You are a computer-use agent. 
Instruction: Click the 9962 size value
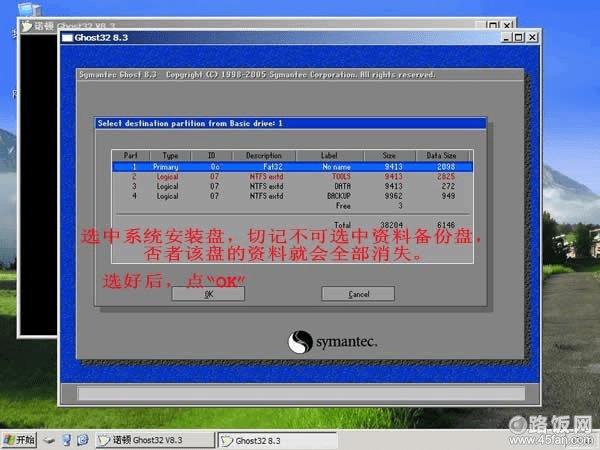pyautogui.click(x=393, y=196)
